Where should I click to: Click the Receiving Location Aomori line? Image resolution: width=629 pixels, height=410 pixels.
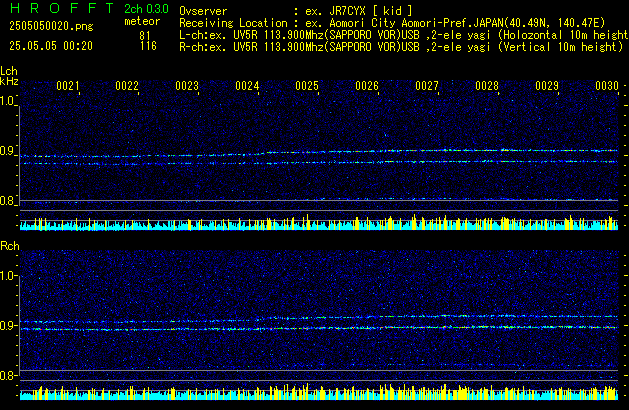point(392,23)
